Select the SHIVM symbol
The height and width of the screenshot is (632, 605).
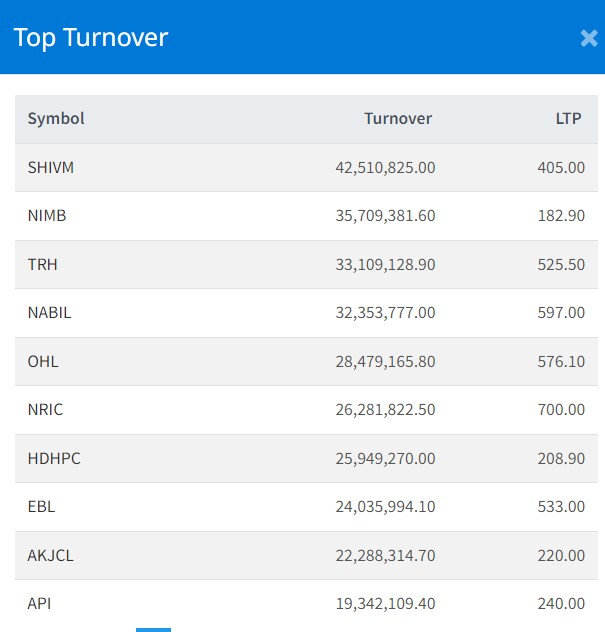click(x=51, y=168)
